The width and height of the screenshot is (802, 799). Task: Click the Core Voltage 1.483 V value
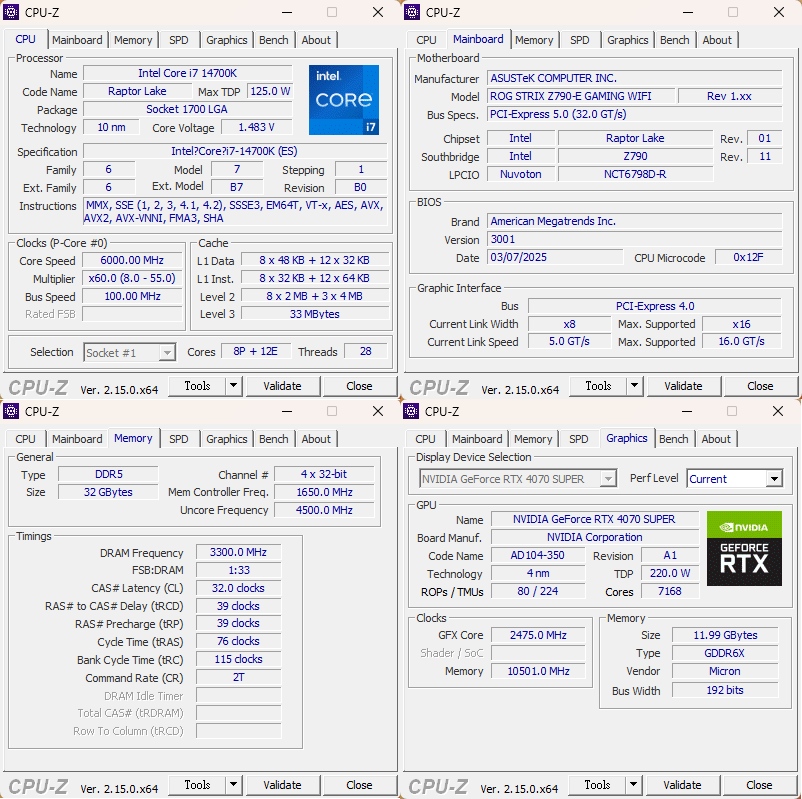[x=256, y=127]
